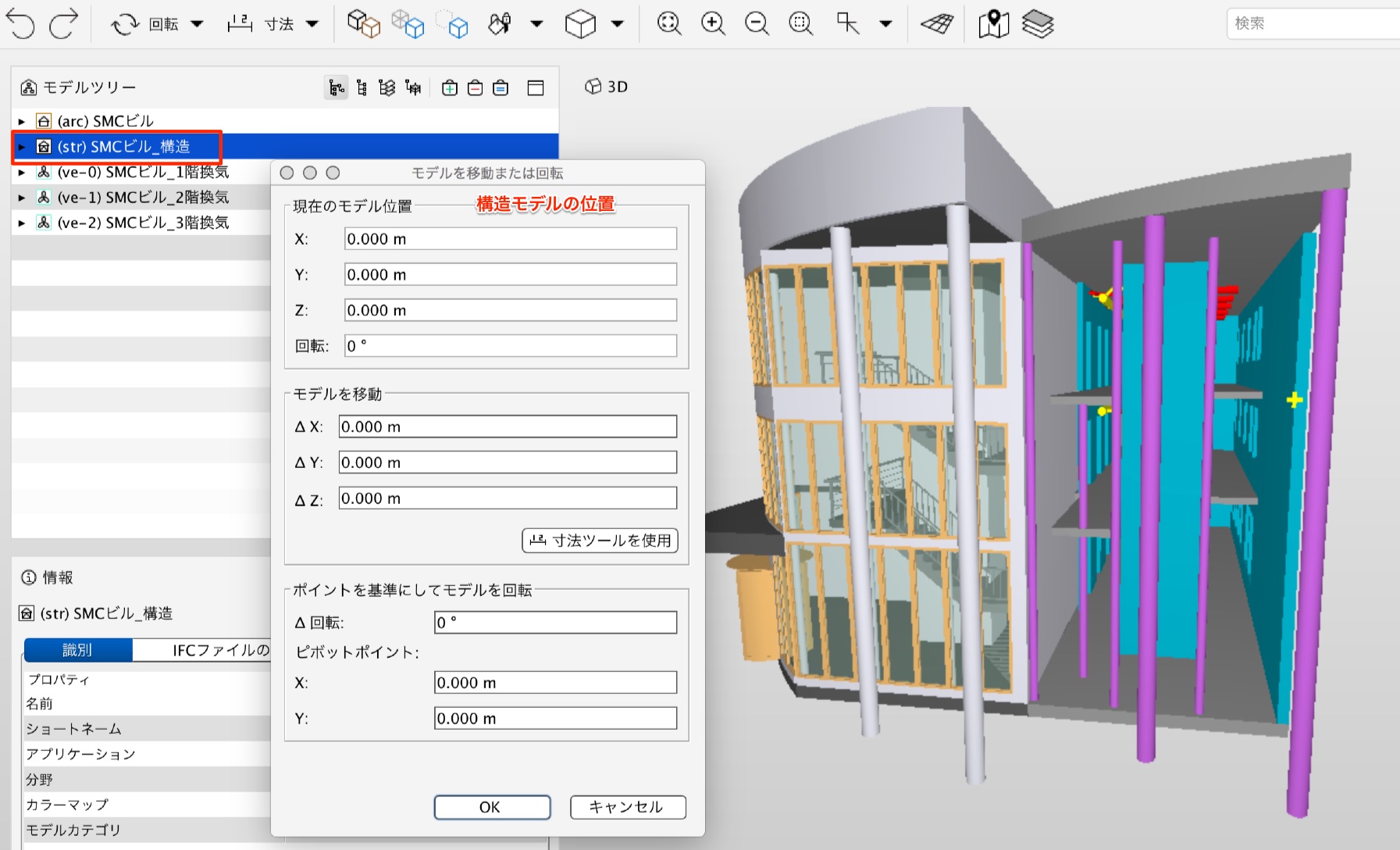This screenshot has height=850, width=1400.
Task: Click the 3D cube view icon
Action: tap(580, 24)
